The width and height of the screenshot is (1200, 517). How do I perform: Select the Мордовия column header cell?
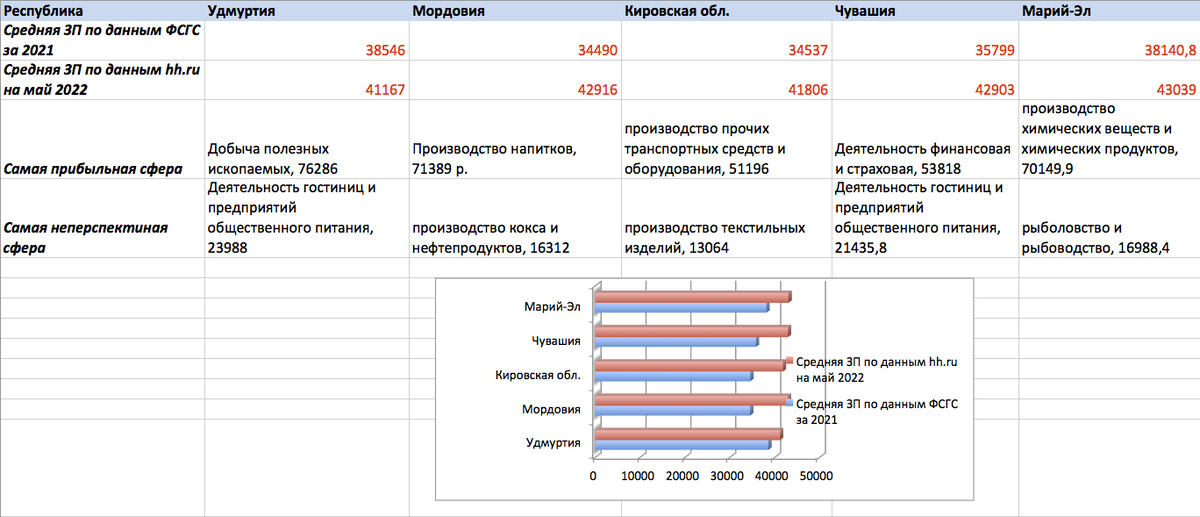pyautogui.click(x=515, y=10)
